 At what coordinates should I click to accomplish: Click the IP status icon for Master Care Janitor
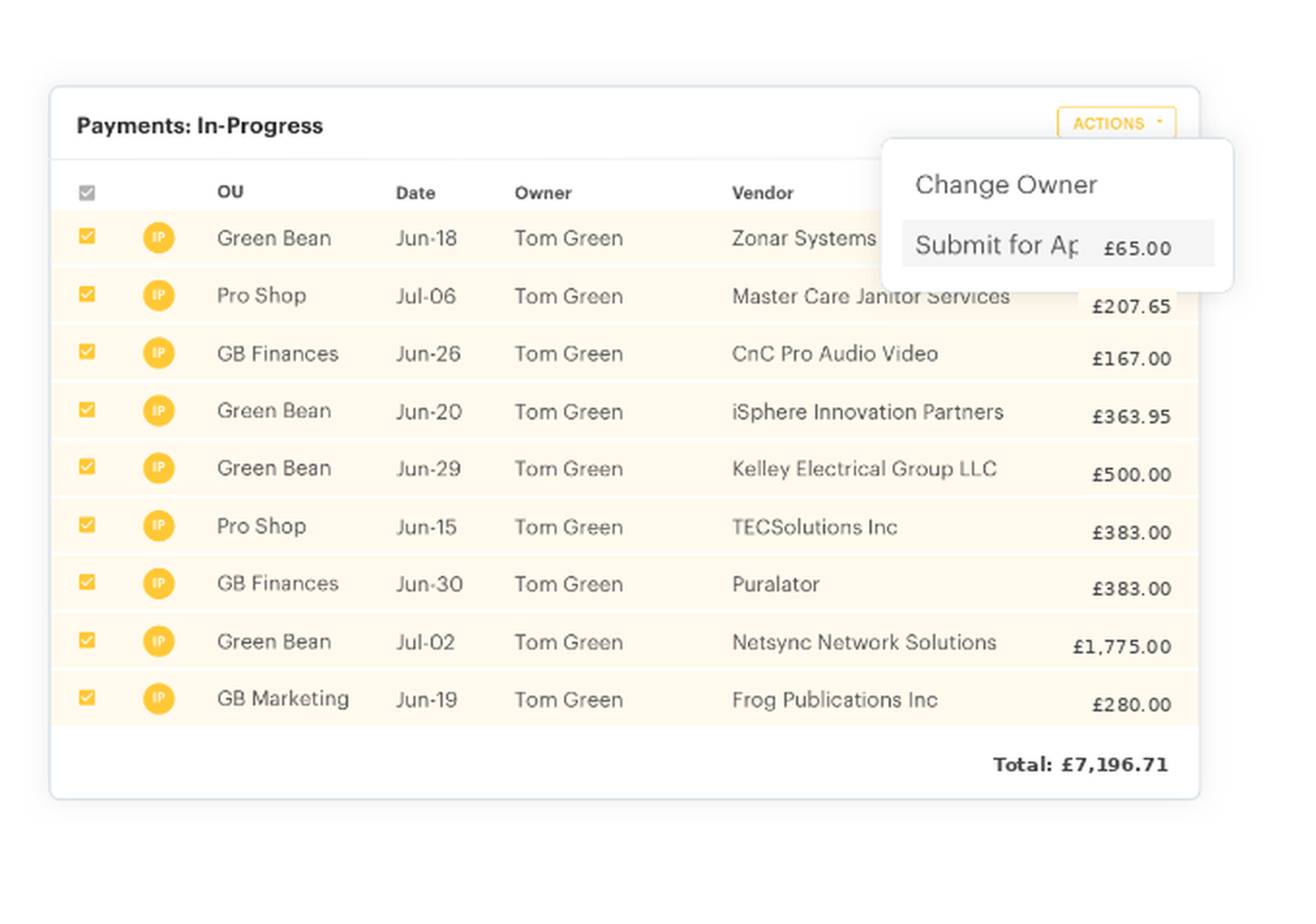click(158, 295)
